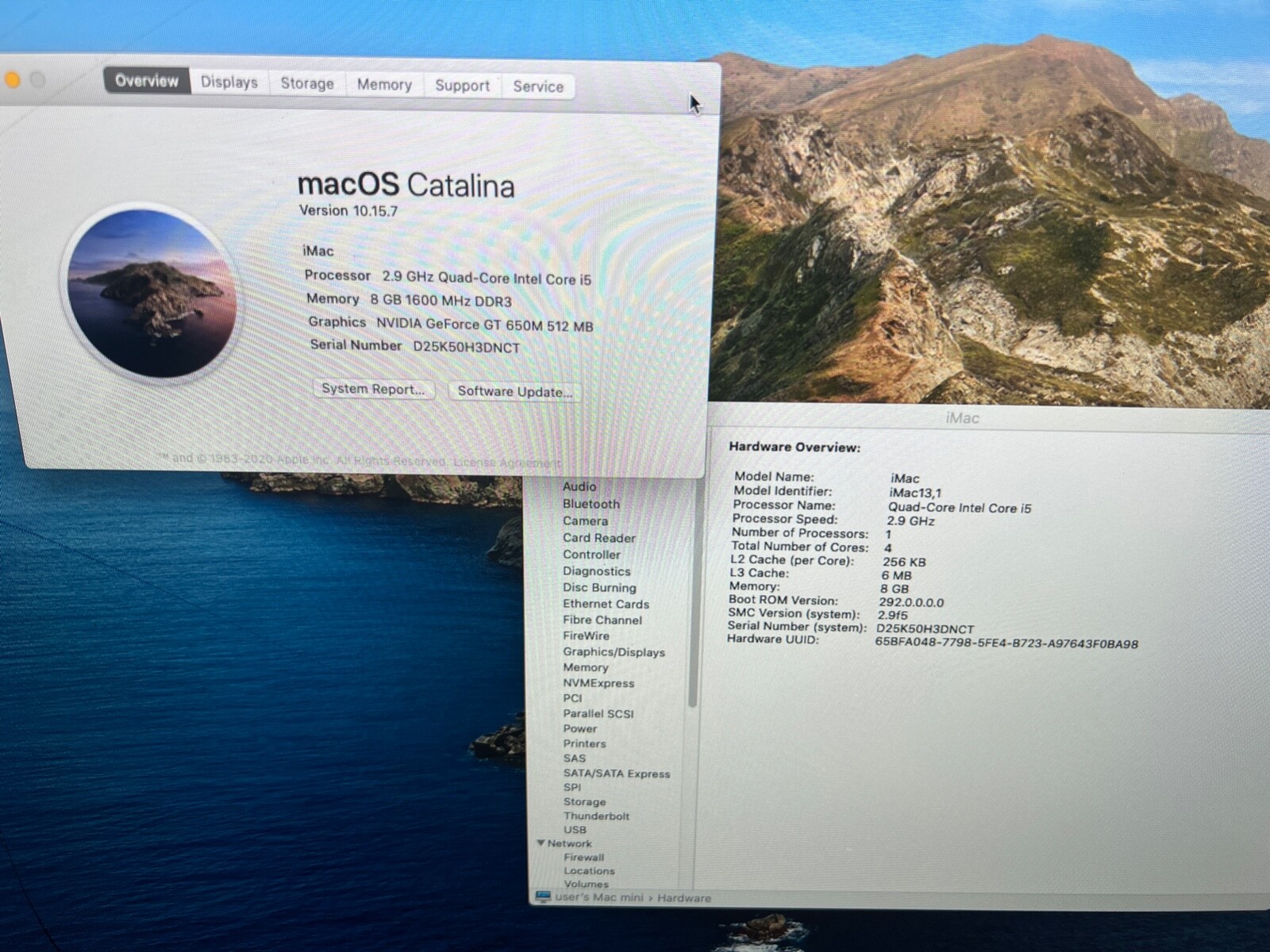Open Fibre Channel in the sidebar
Screen dimensions: 1270x952
tap(602, 620)
